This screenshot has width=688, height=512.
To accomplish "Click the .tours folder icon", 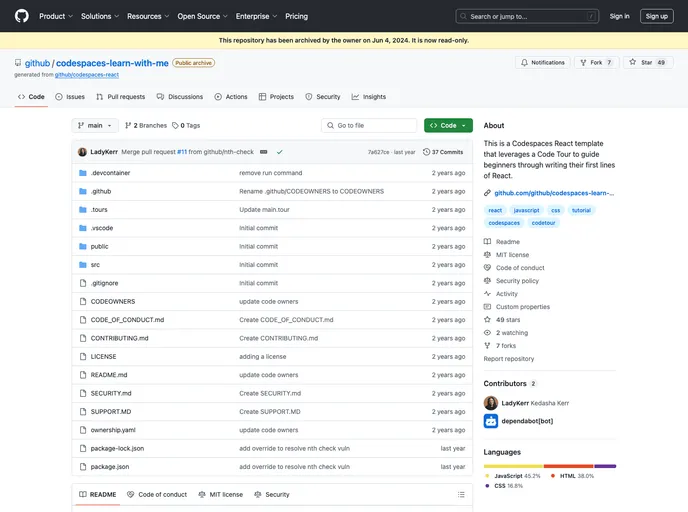I will [82, 210].
